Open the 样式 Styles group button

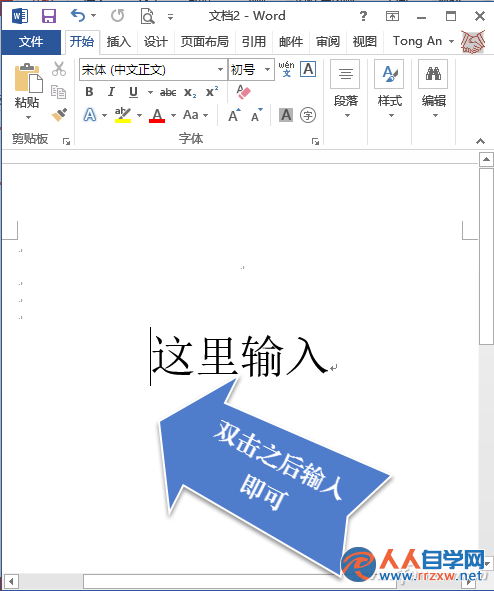point(389,90)
